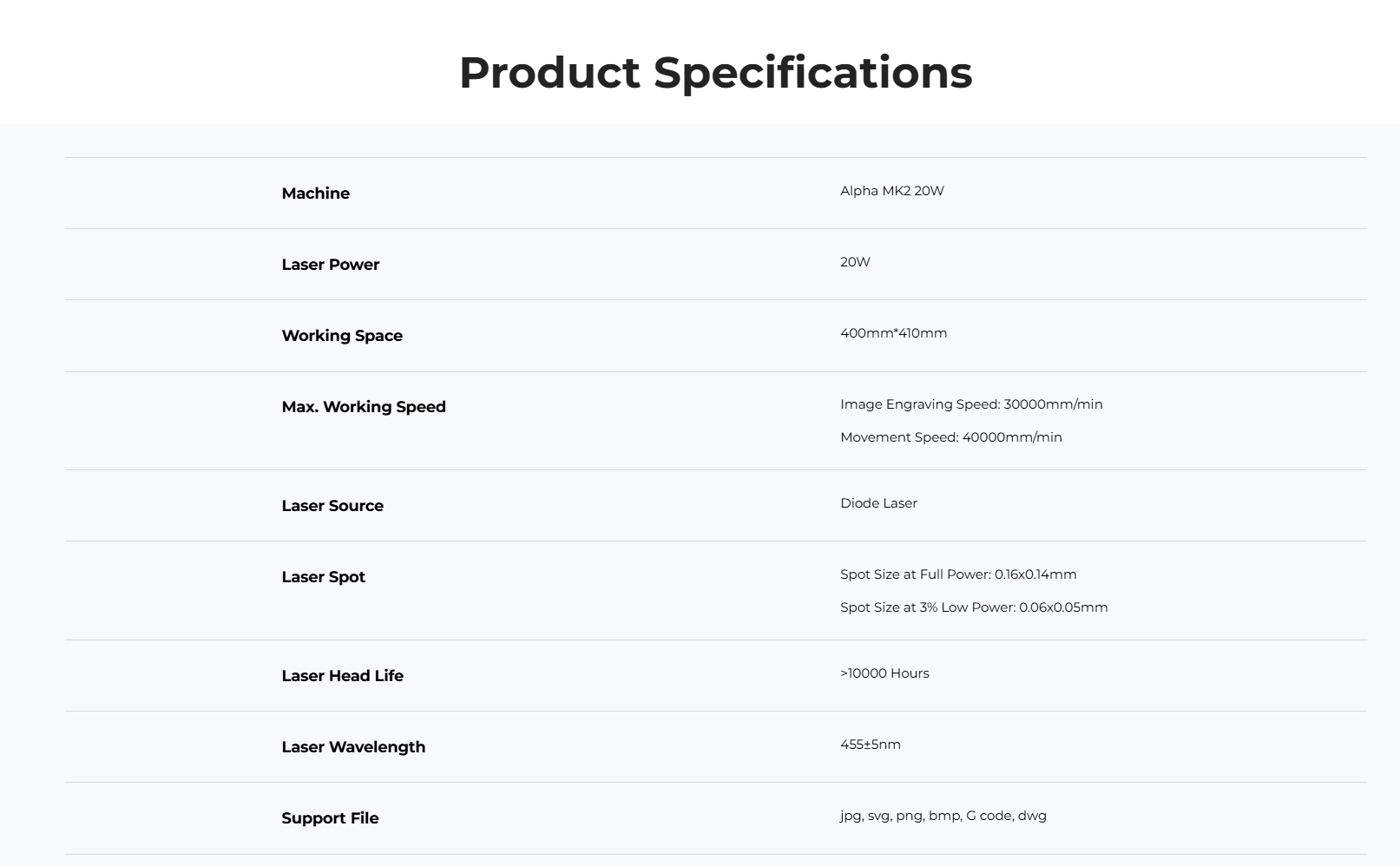Select the >10000 Hours value

(x=884, y=673)
